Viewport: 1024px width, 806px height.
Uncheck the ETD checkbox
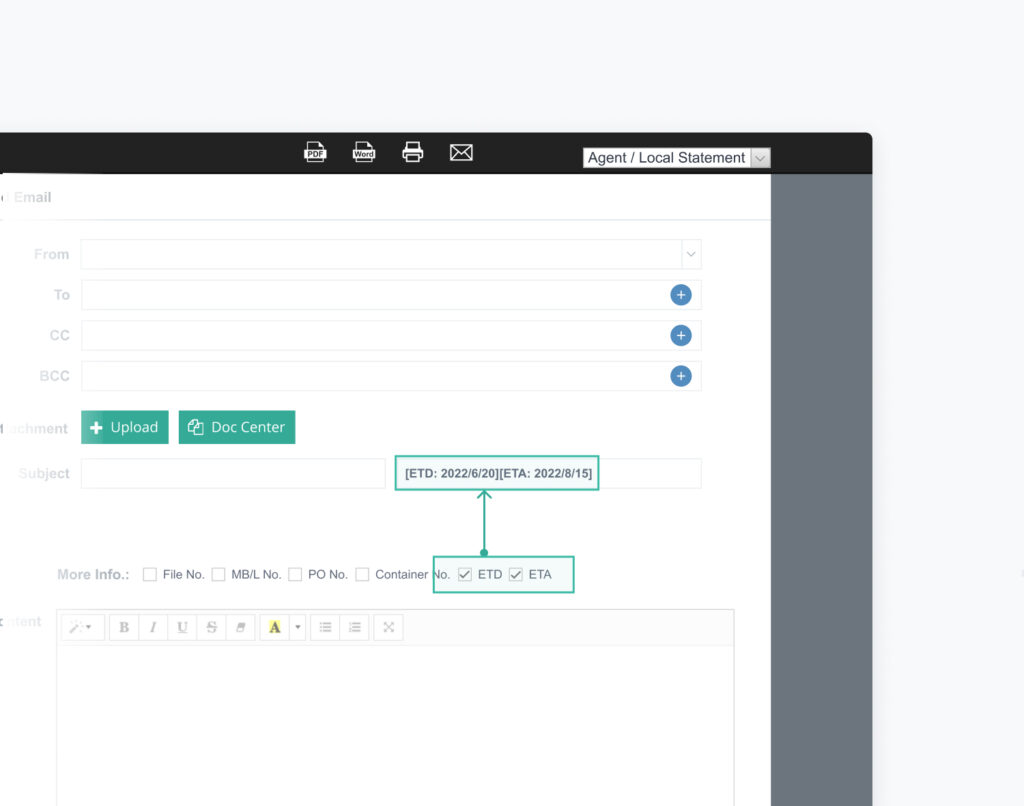tap(465, 574)
